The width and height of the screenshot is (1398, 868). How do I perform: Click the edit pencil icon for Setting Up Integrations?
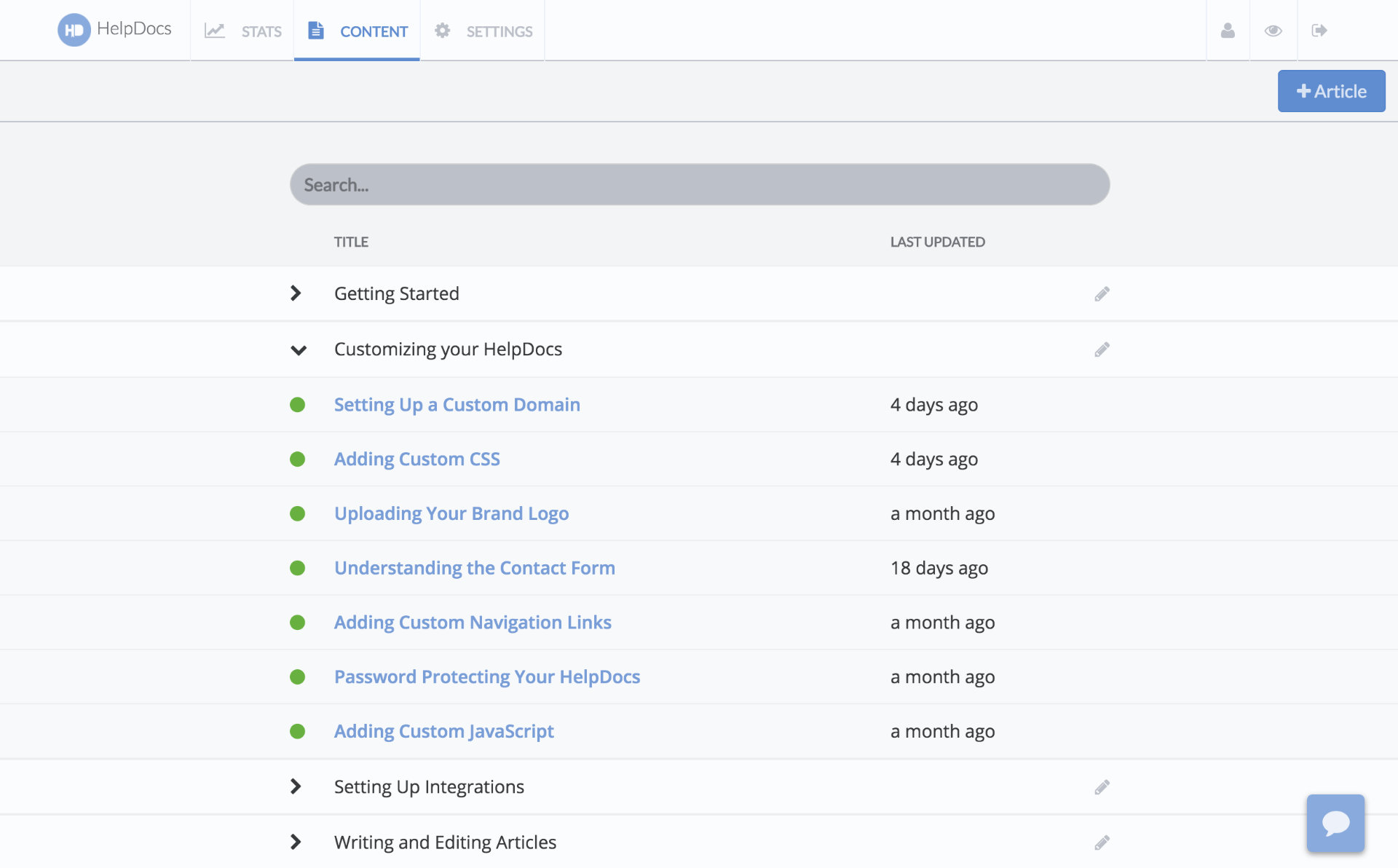point(1102,786)
